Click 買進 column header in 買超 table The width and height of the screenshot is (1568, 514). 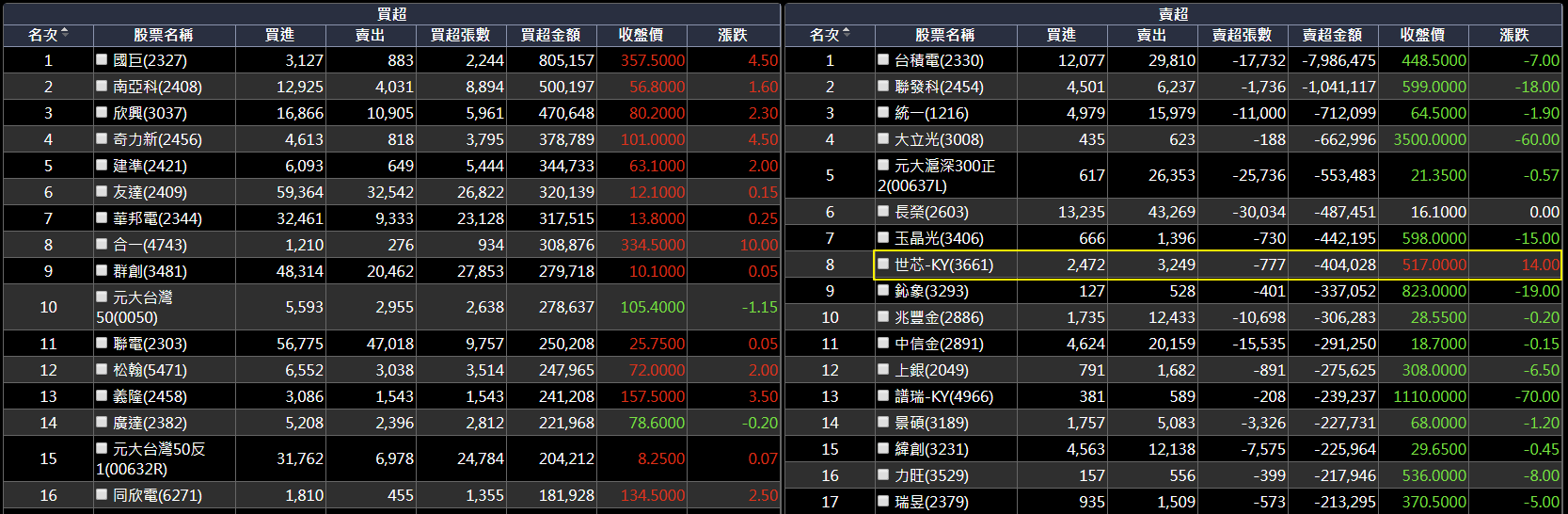click(280, 35)
